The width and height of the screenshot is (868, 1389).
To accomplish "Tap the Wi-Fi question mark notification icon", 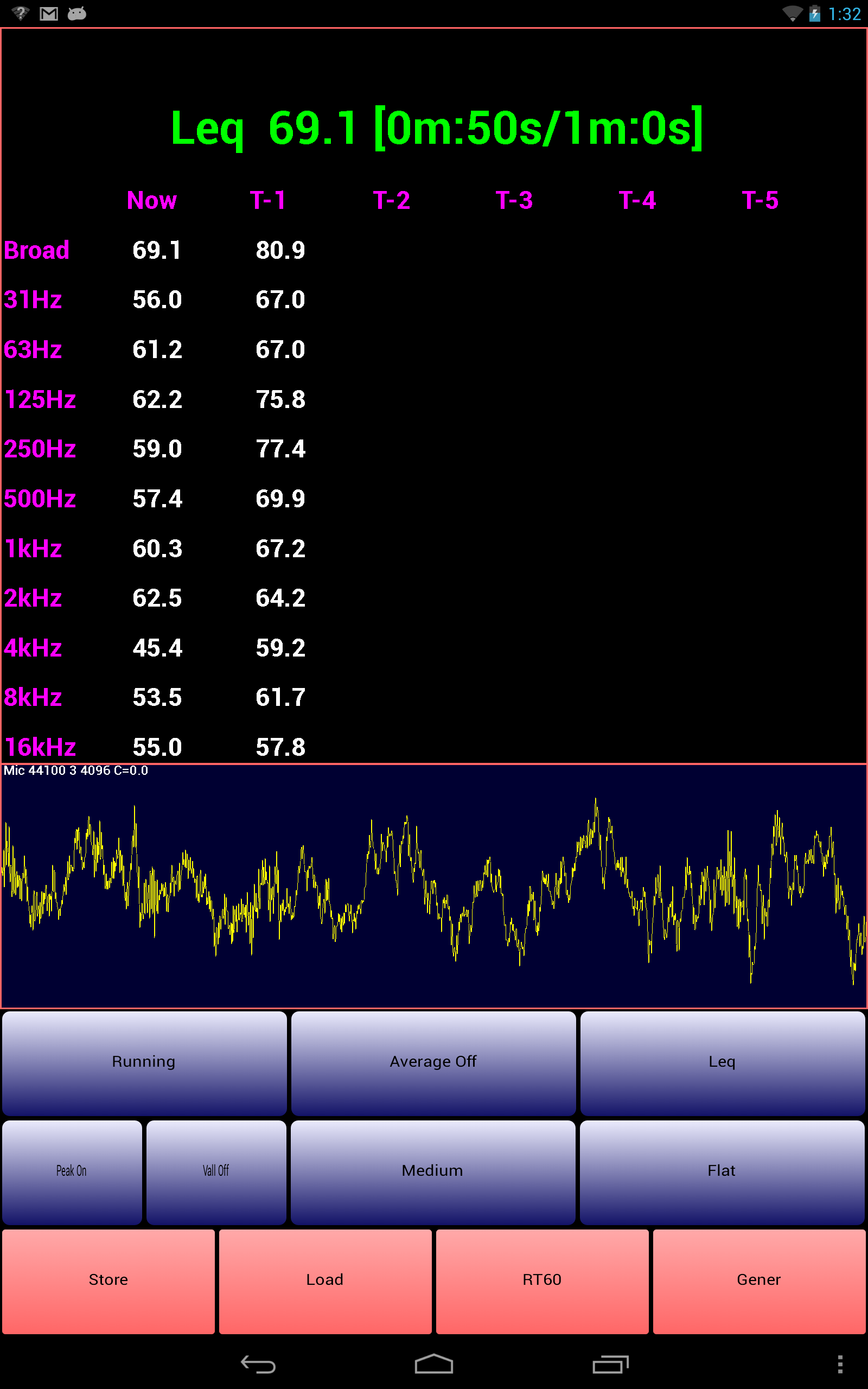I will coord(21,13).
